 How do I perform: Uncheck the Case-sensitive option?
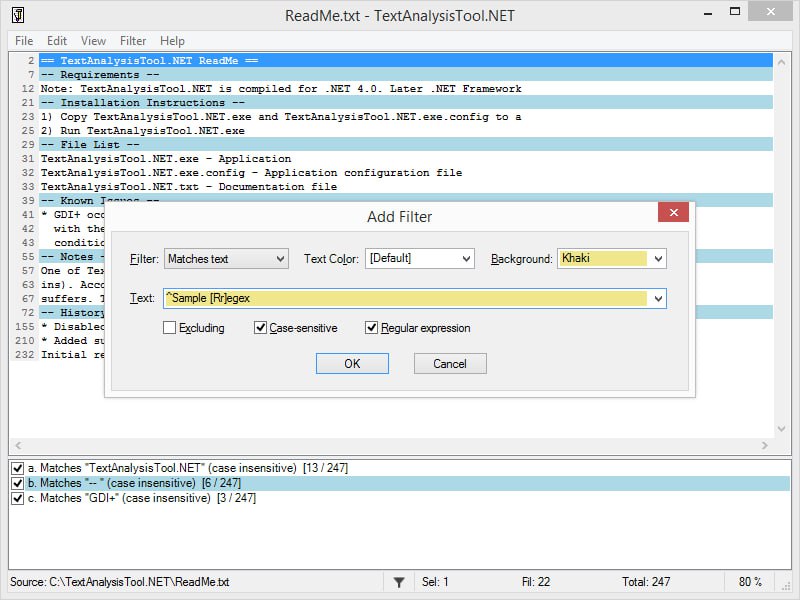pos(261,328)
